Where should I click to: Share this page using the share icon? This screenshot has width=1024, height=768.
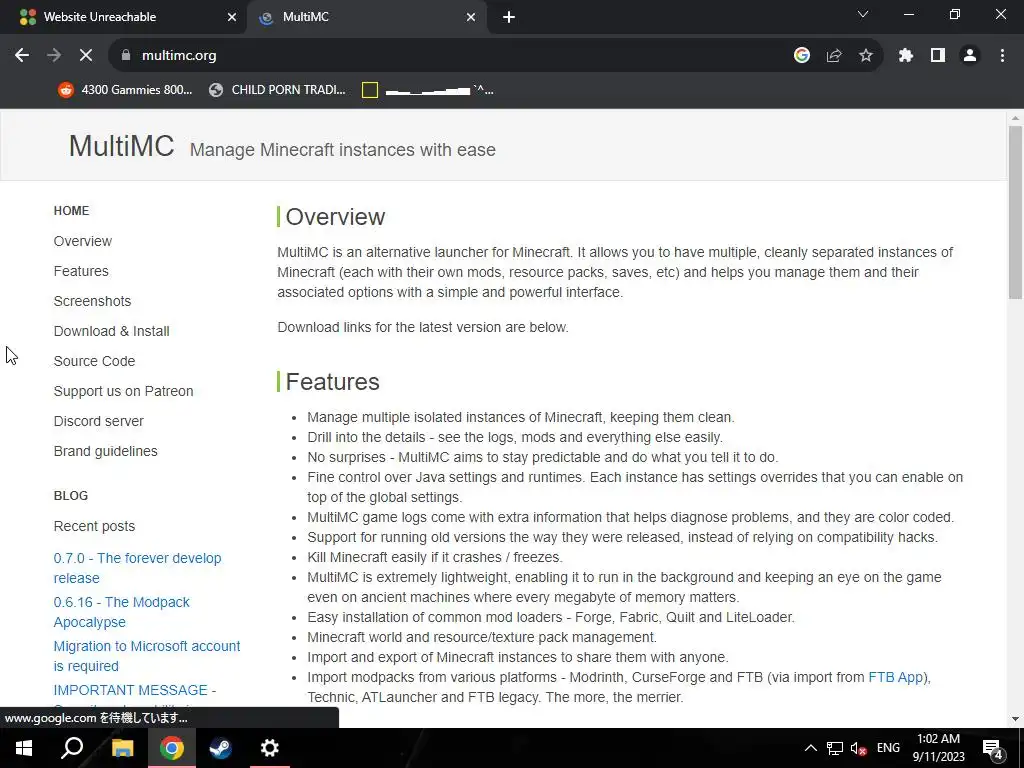click(x=833, y=56)
